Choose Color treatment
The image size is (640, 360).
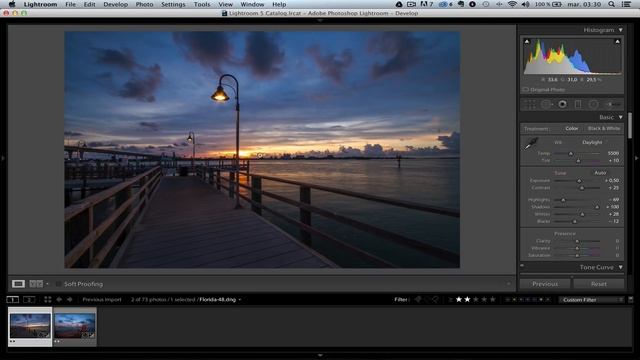571,129
